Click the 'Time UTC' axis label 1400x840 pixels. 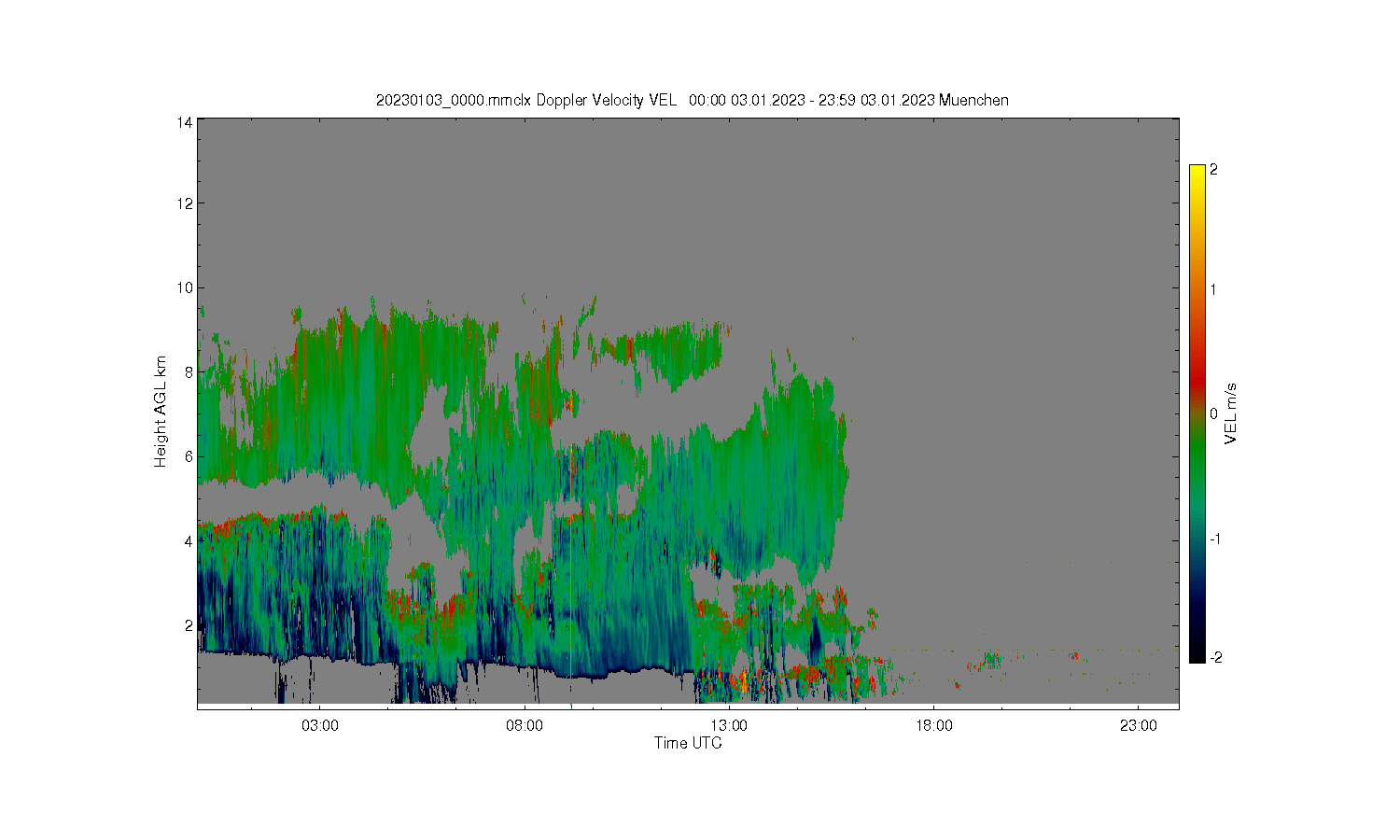[x=688, y=743]
